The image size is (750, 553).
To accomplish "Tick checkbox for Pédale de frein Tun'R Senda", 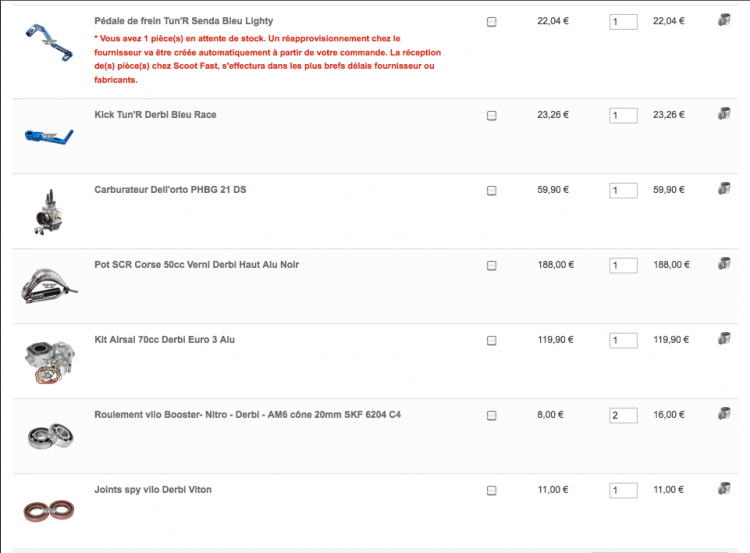I will point(491,22).
